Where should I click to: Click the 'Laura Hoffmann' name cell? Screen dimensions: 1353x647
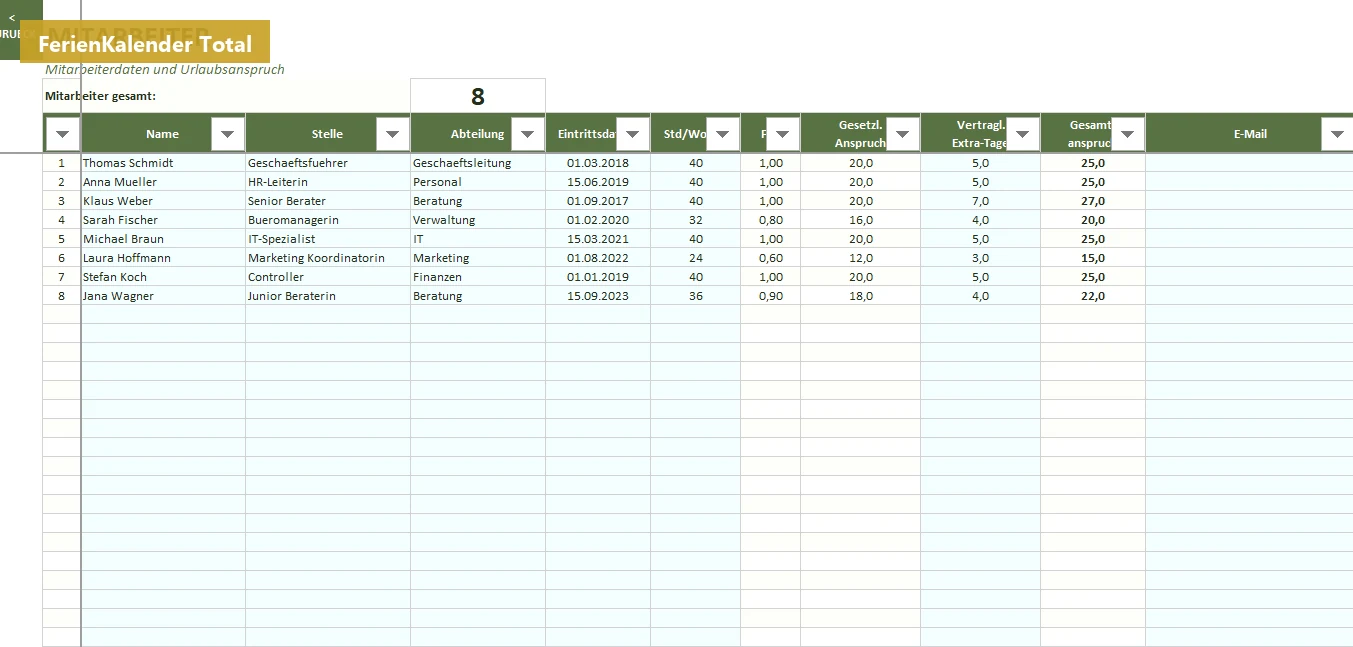point(163,258)
